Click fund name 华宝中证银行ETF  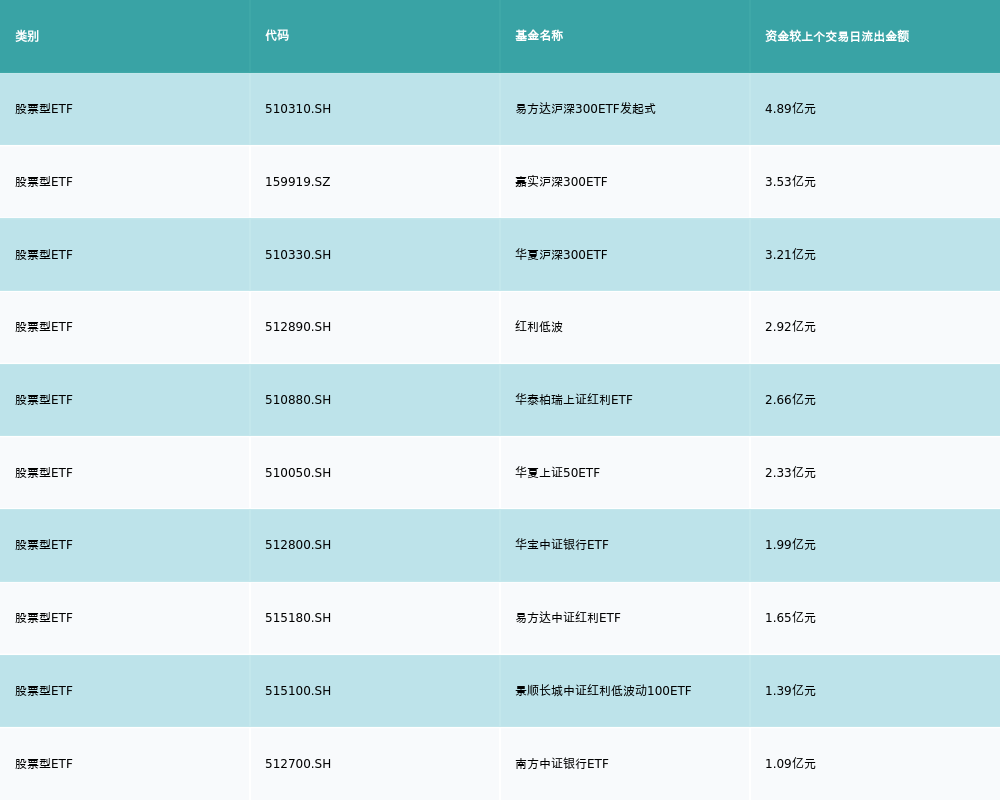click(562, 545)
